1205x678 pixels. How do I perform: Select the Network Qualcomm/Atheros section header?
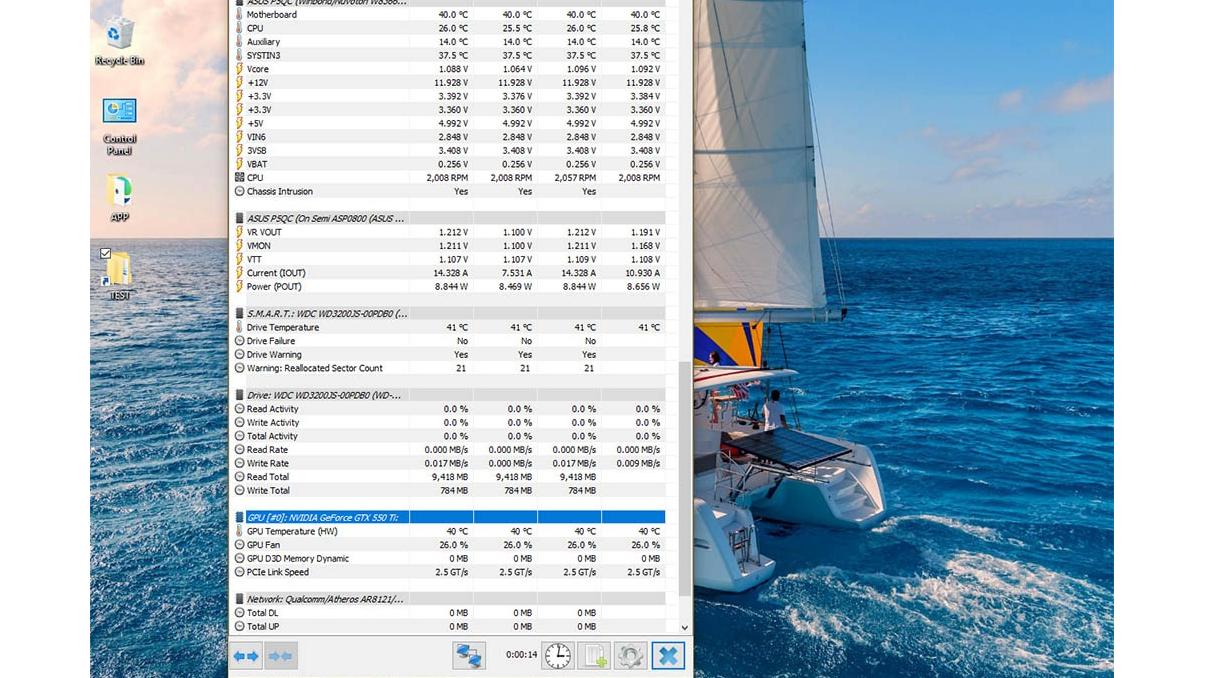tap(325, 599)
